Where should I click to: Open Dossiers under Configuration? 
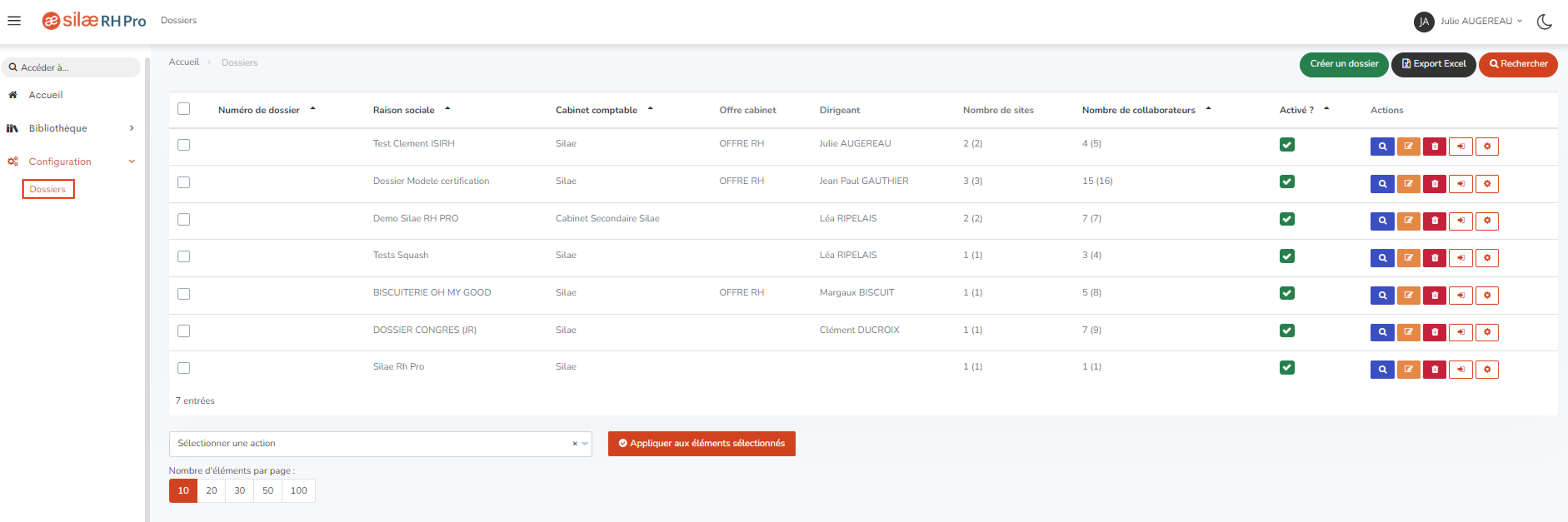click(47, 189)
